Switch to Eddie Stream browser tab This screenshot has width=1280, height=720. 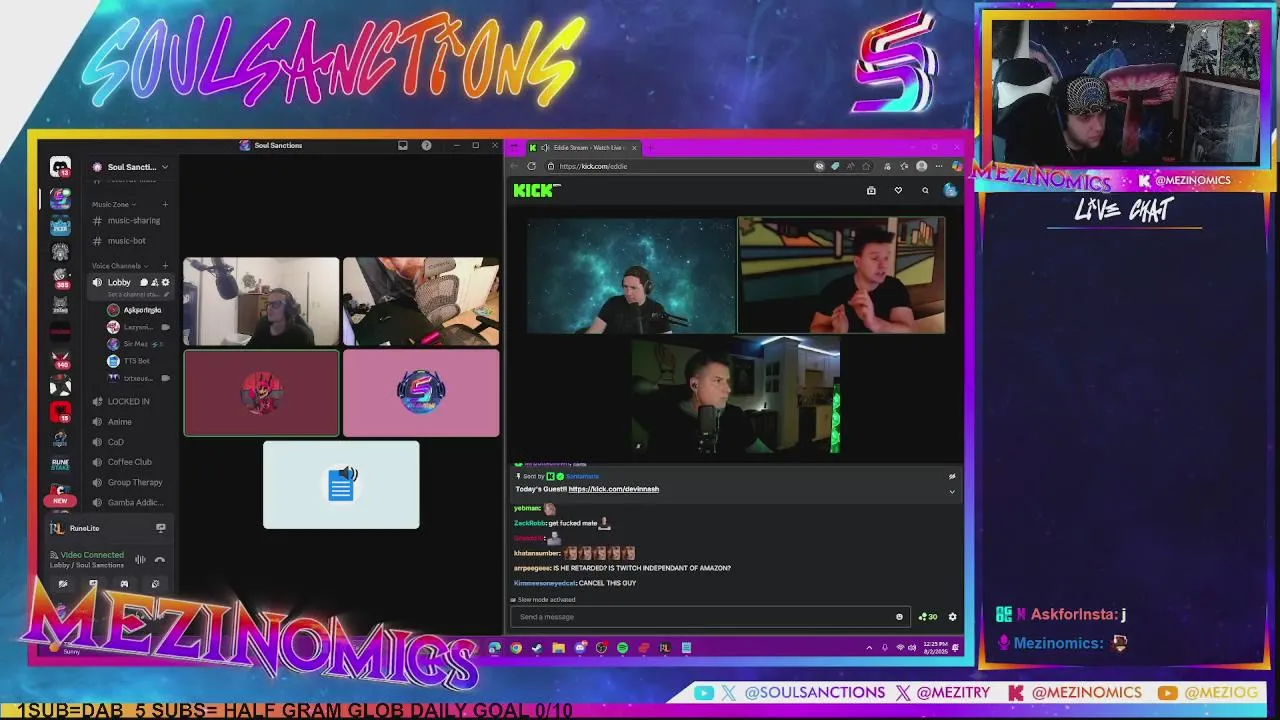pos(583,148)
